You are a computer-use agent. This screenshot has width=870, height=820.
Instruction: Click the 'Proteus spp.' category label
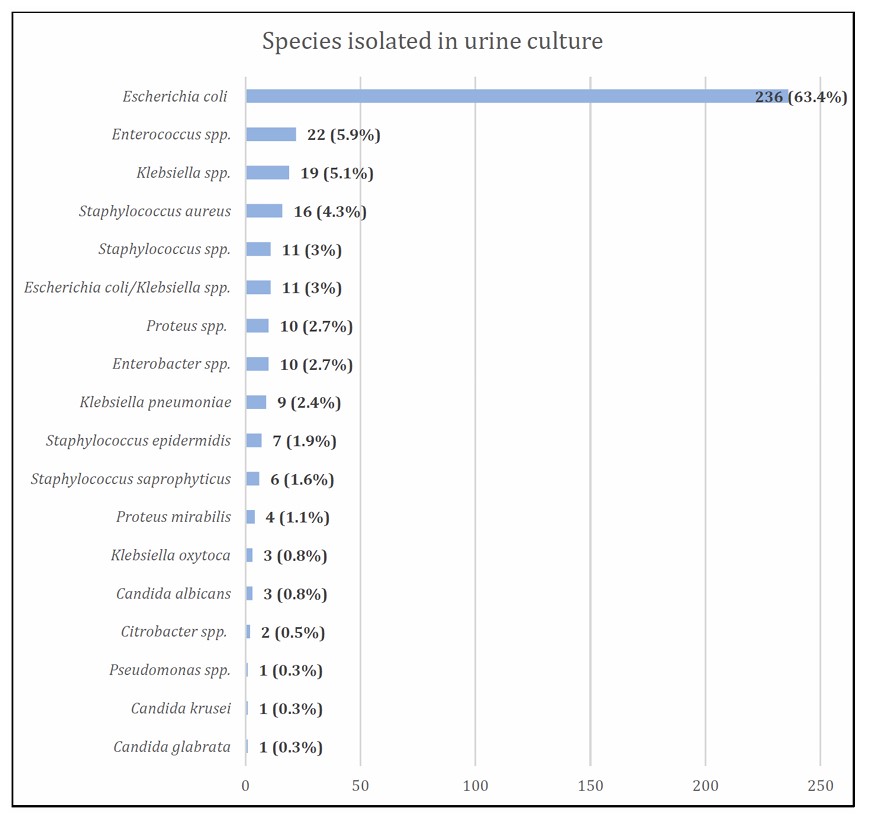coord(187,326)
